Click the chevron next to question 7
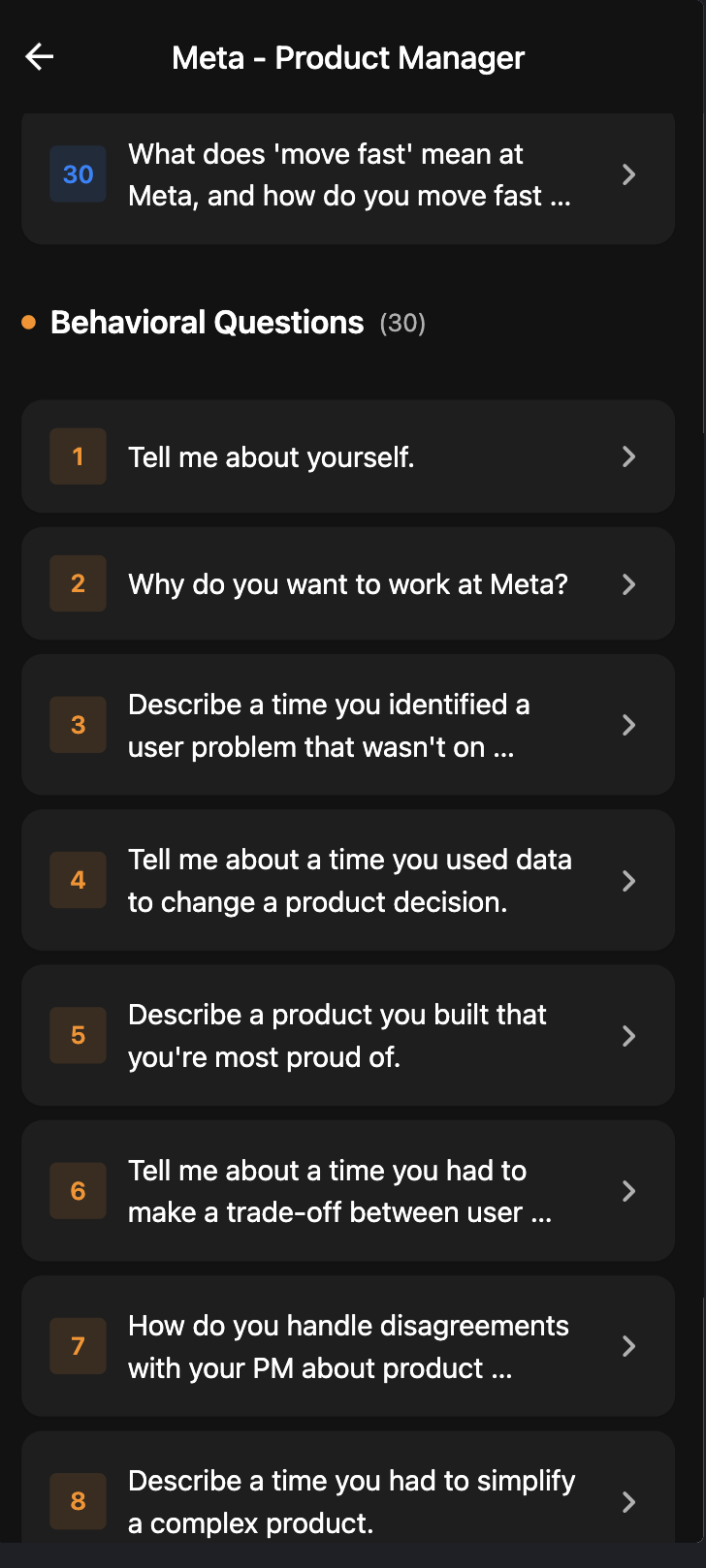The height and width of the screenshot is (1568, 706). coord(628,1345)
